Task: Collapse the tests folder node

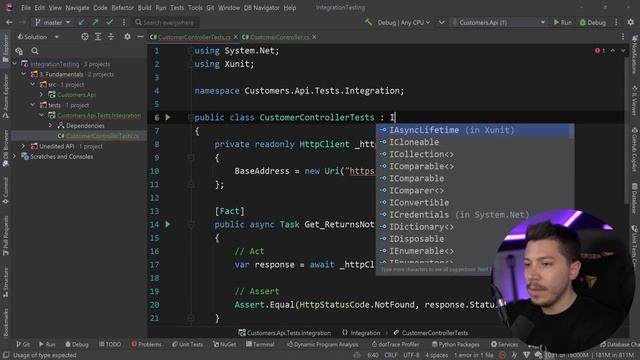Action: tap(33, 105)
